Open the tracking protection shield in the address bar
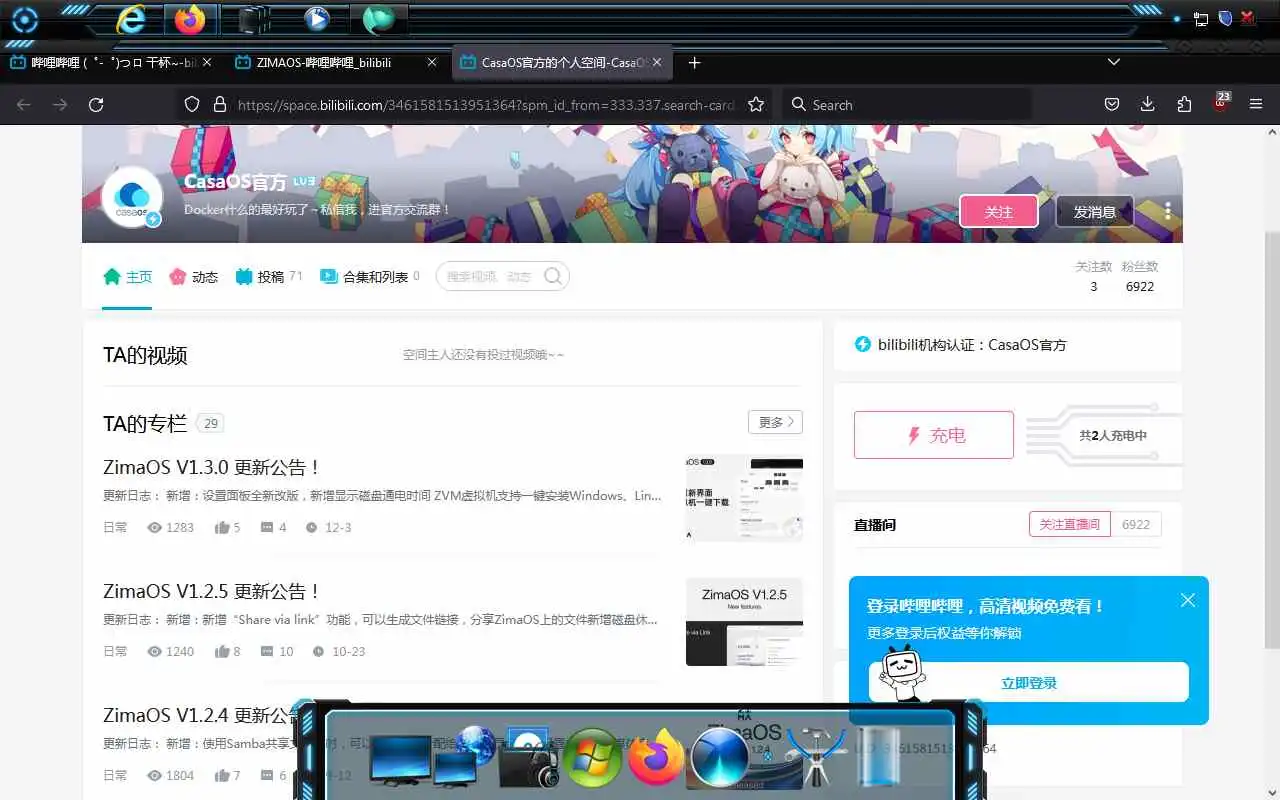The height and width of the screenshot is (800, 1280). [x=192, y=104]
